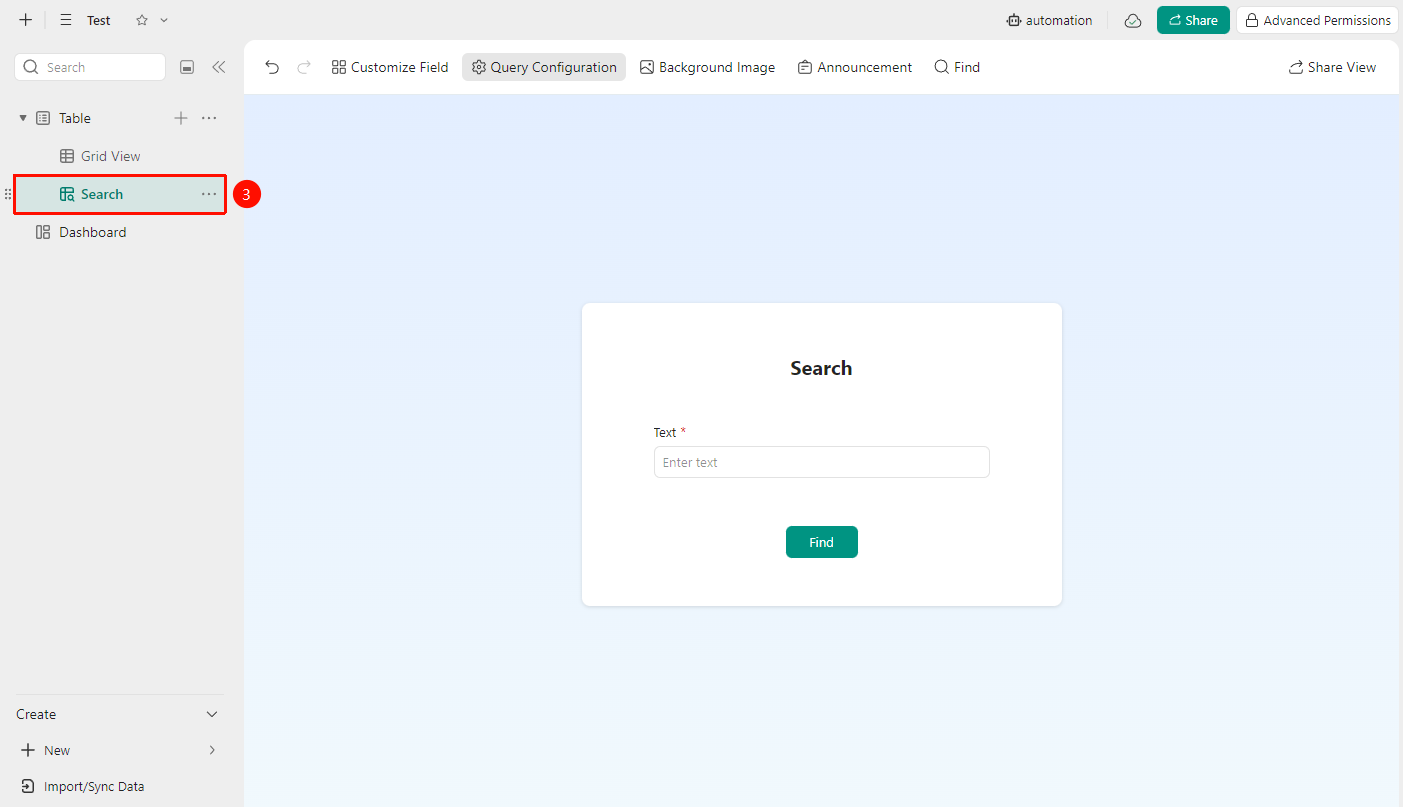Open the automation panel
The width and height of the screenshot is (1403, 807).
click(1049, 20)
